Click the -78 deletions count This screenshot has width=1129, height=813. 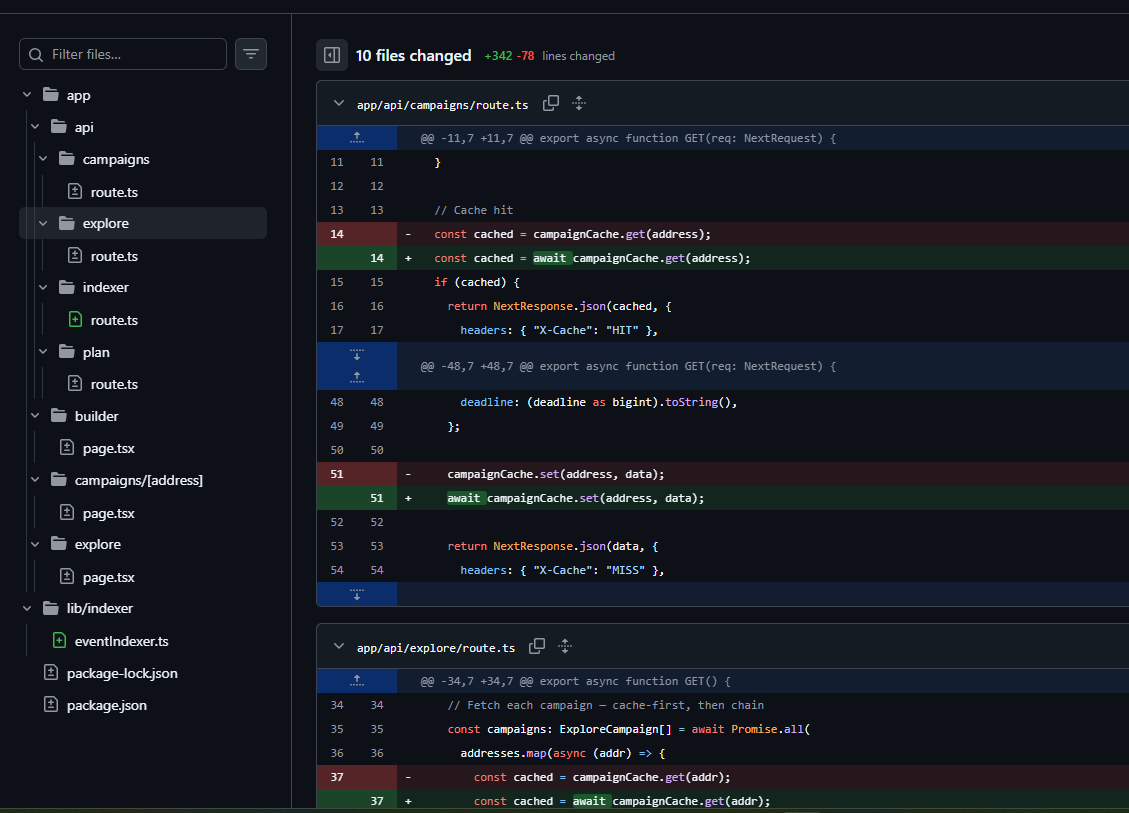point(526,56)
